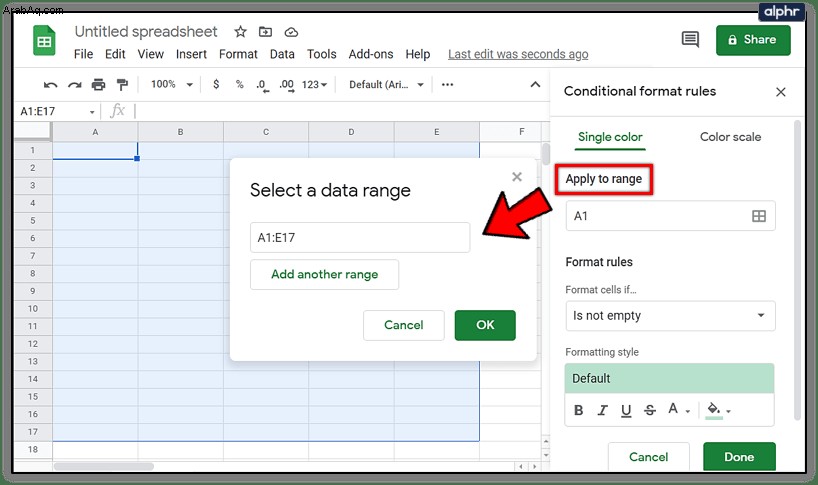
Task: Open the Default (Arial) font dropdown
Action: pyautogui.click(x=387, y=84)
